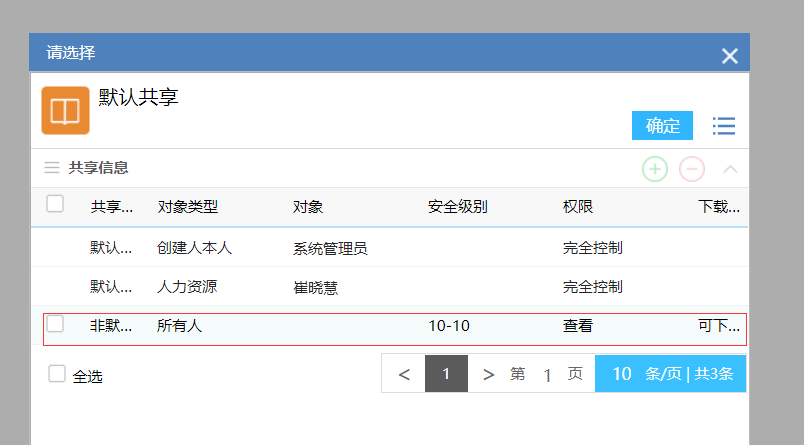This screenshot has width=804, height=445.
Task: Click the red minus remove icon
Action: coord(692,169)
